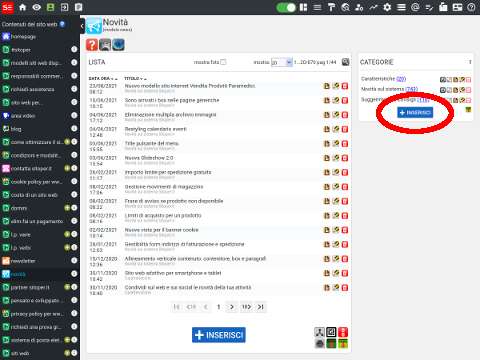Click info badge next to 'richiedi assistenza'
The image size is (480, 360).
[74, 89]
